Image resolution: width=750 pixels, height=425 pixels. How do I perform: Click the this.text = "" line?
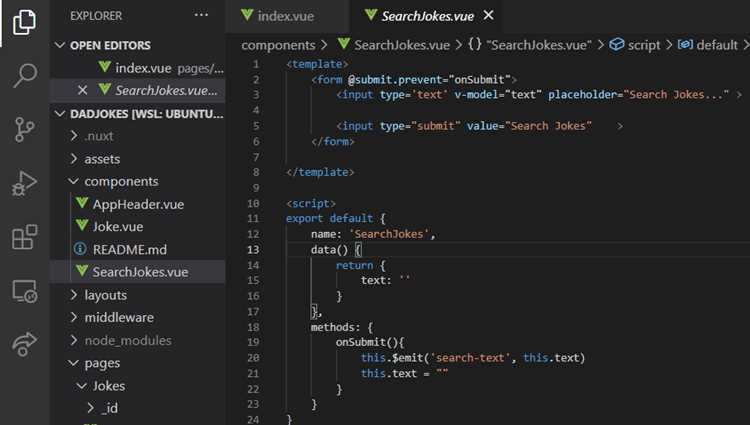click(405, 373)
